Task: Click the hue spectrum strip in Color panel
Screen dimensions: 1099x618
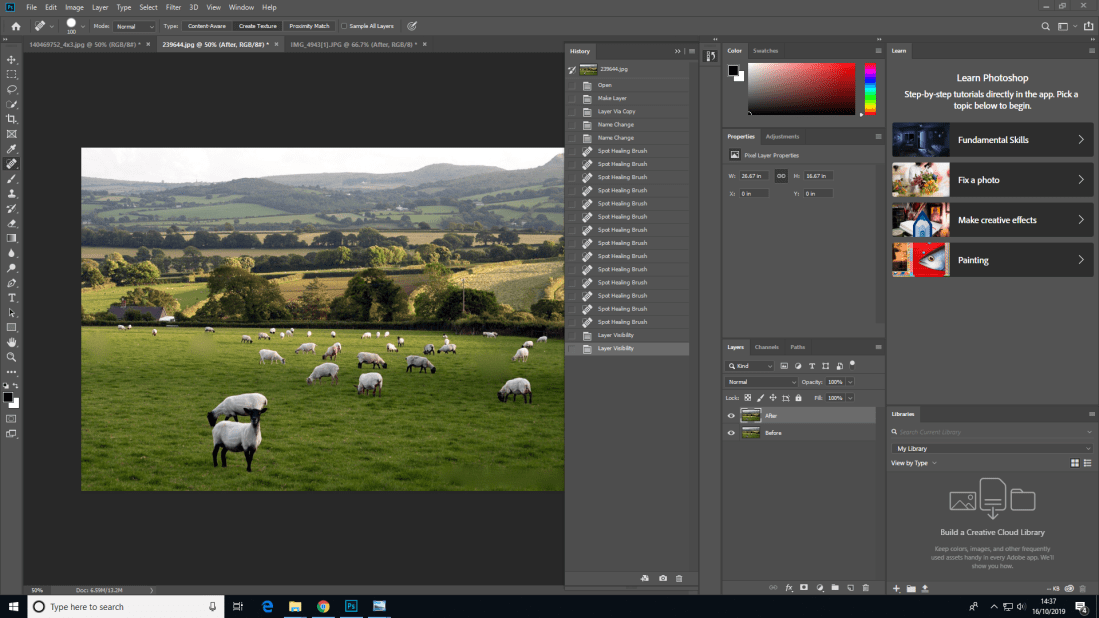Action: point(870,89)
